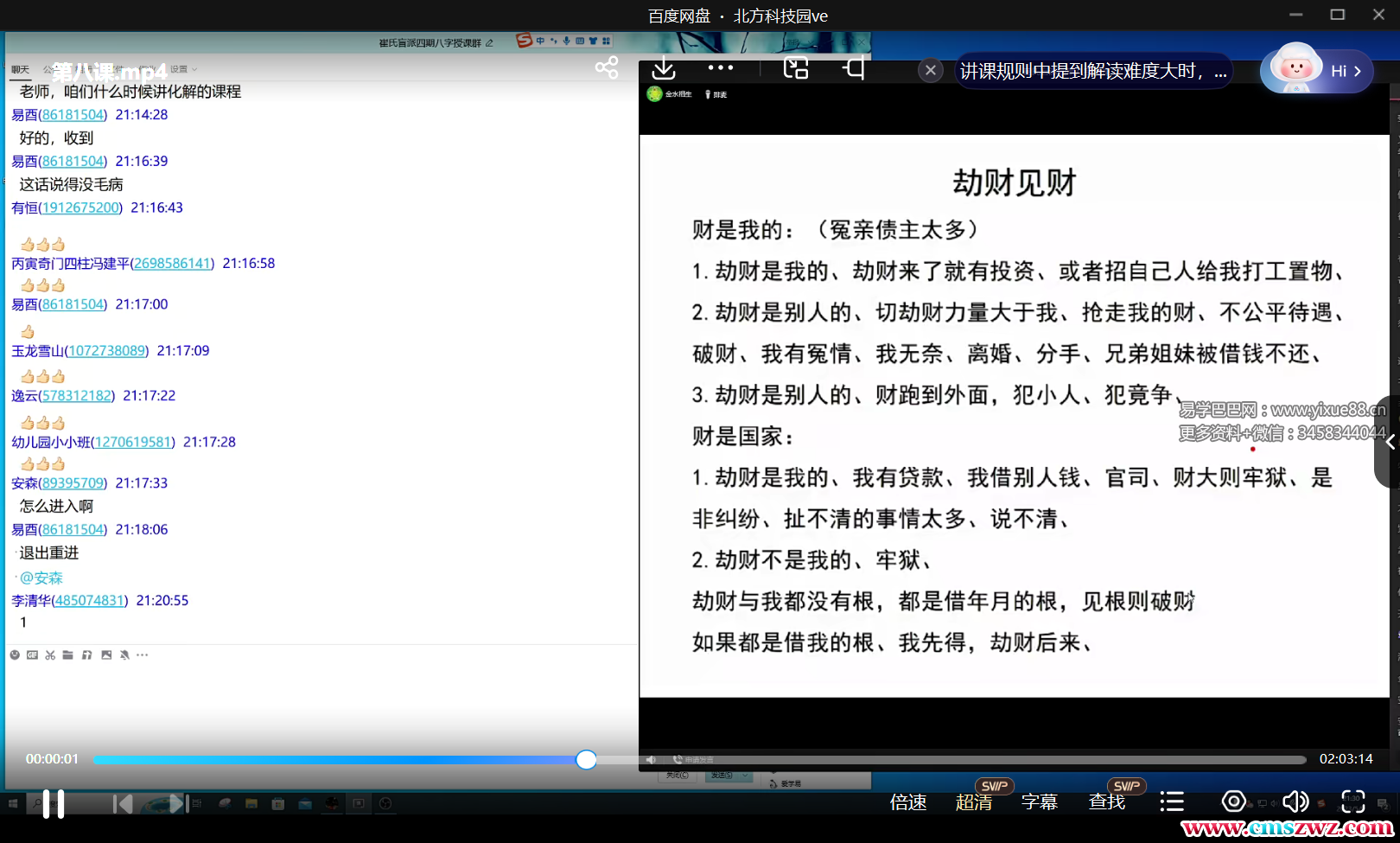
Task: Click the crop screenshot icon
Action: (x=854, y=68)
